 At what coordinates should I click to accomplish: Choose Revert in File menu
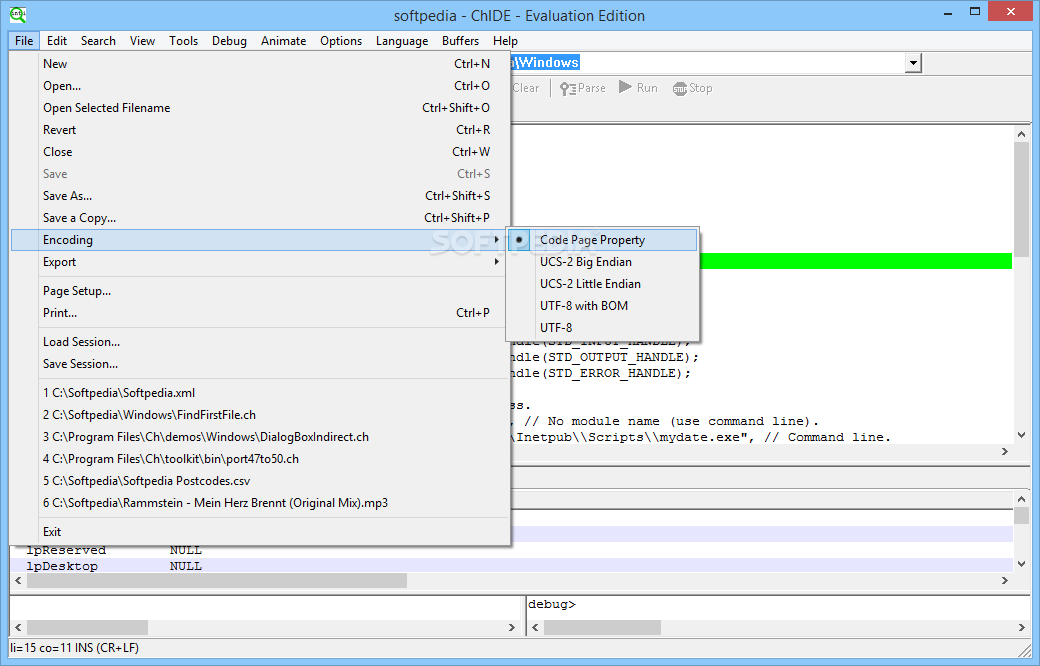[x=259, y=129]
